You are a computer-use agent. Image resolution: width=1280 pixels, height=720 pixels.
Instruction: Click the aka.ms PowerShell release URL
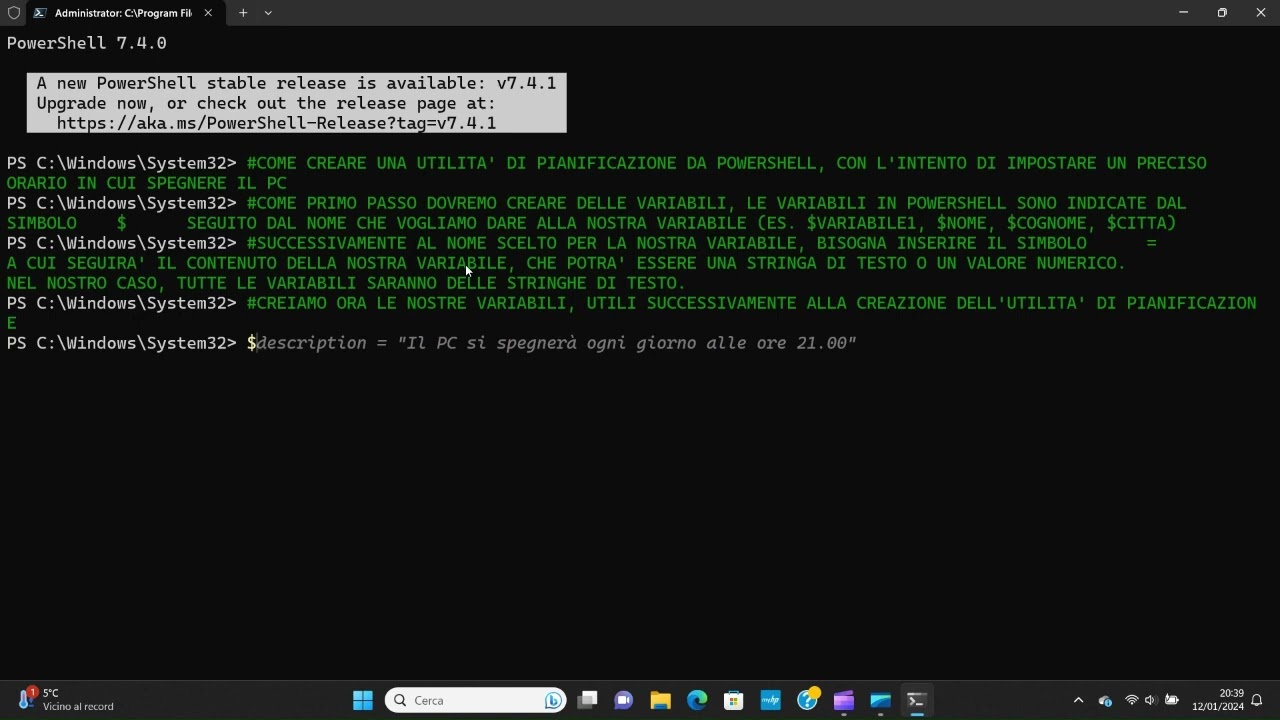click(x=276, y=123)
